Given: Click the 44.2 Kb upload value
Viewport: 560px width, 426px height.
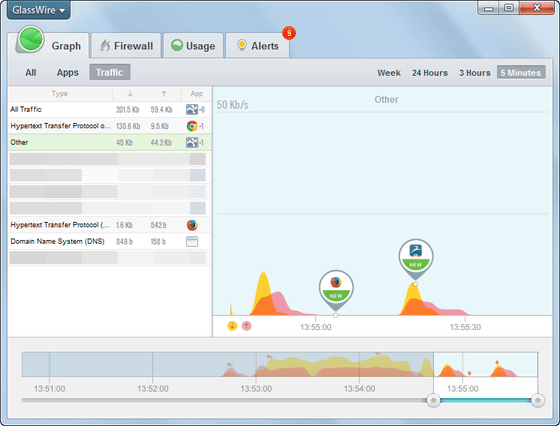Looking at the screenshot, I should coord(161,142).
